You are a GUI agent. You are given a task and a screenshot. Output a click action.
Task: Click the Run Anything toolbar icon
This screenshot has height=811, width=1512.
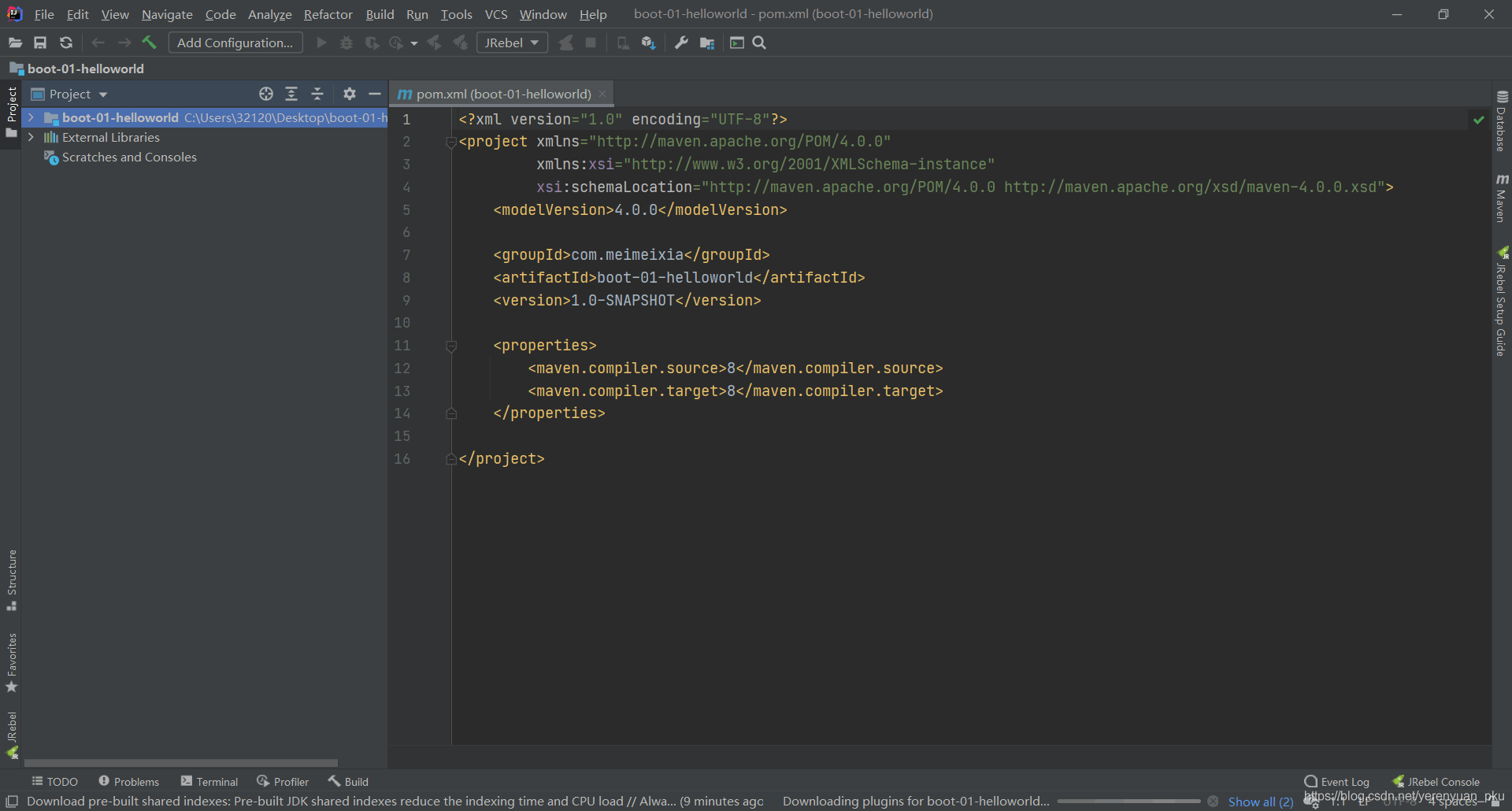coord(737,43)
